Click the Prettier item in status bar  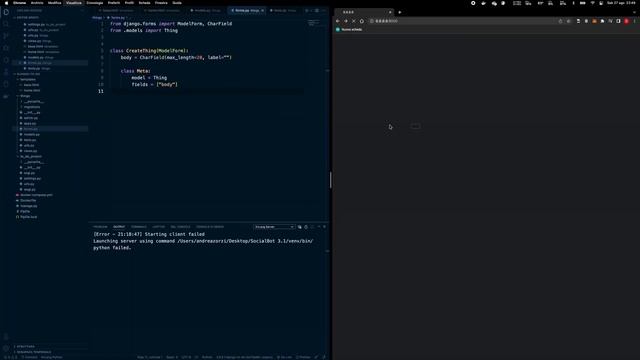click(303, 357)
